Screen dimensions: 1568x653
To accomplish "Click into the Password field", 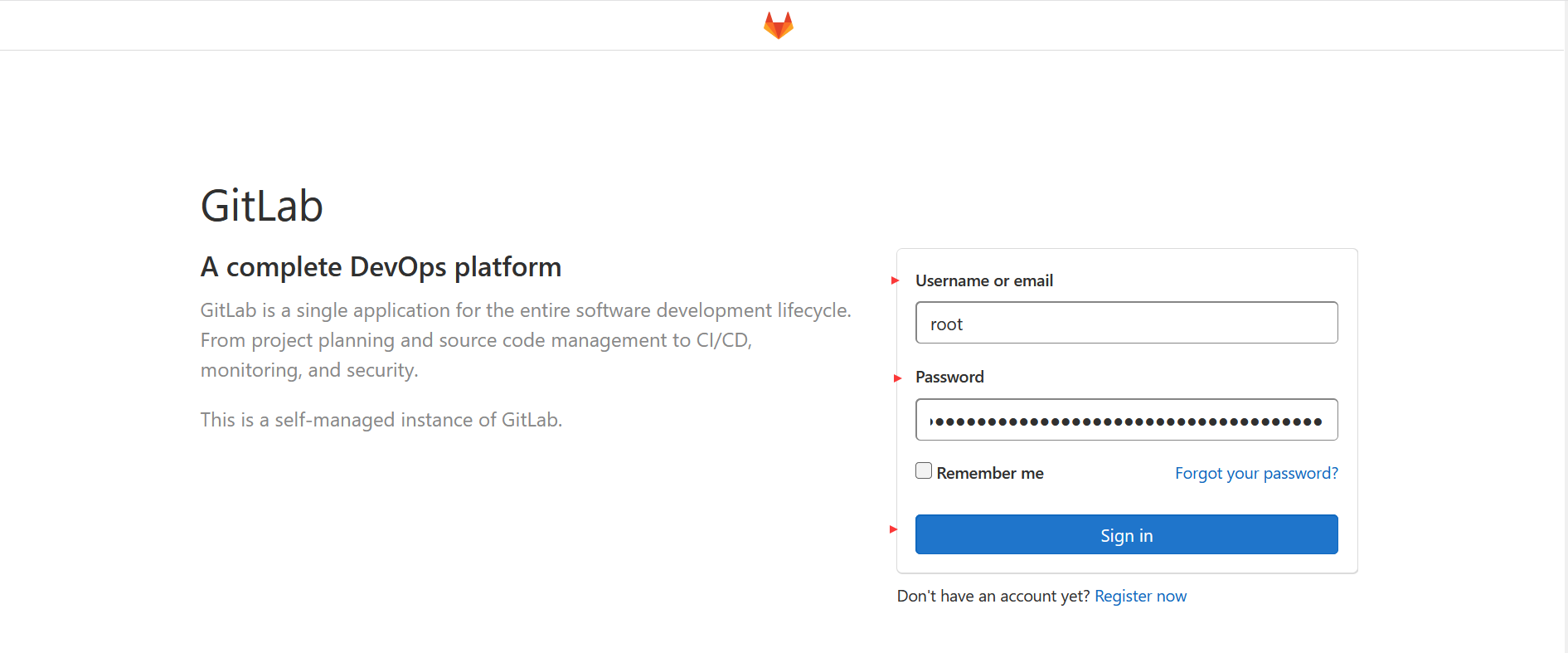I will point(1126,420).
